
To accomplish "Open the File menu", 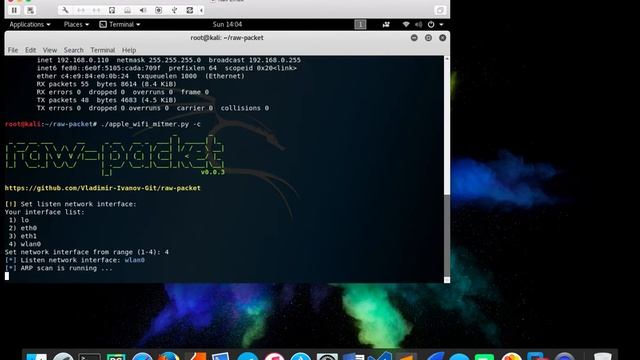I will 13,50.
